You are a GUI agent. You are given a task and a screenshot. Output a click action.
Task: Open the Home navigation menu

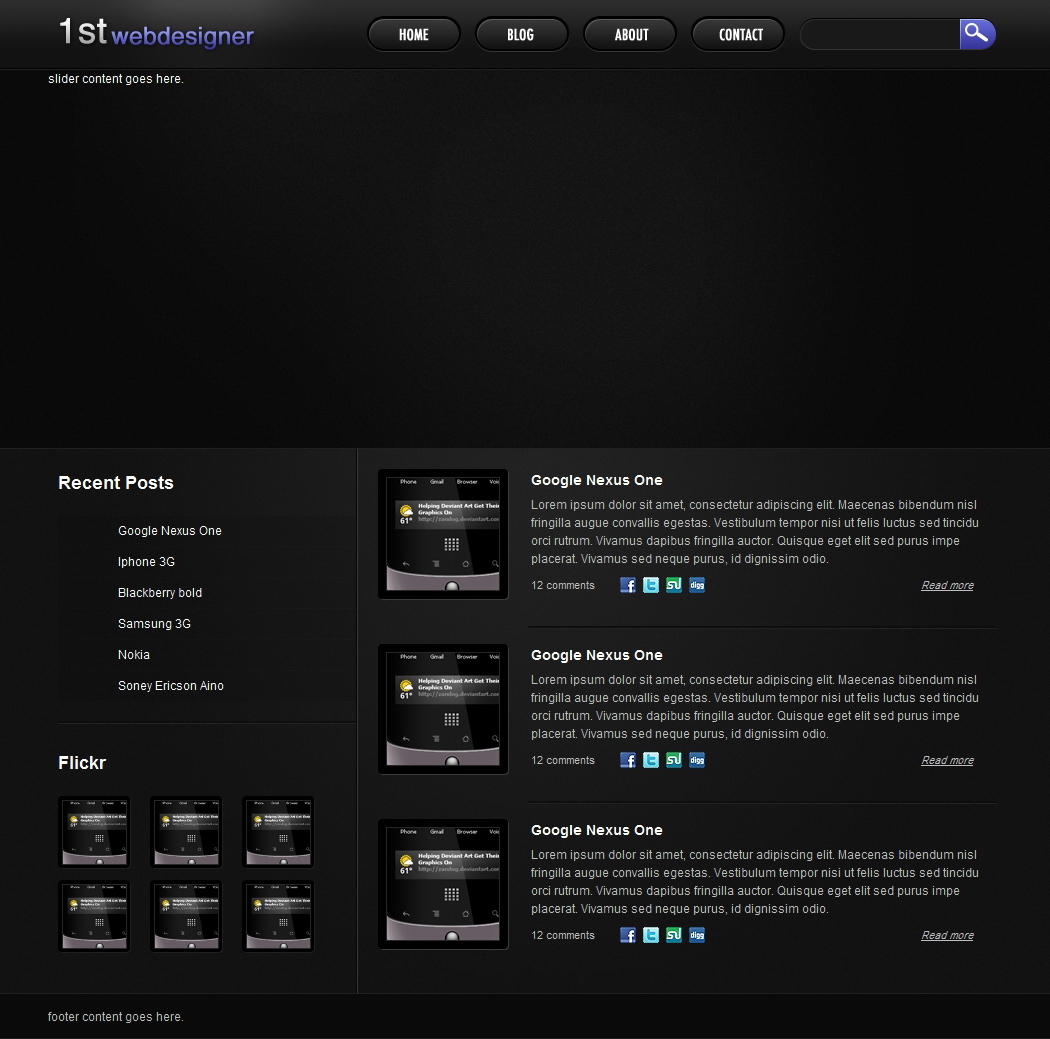(x=414, y=35)
